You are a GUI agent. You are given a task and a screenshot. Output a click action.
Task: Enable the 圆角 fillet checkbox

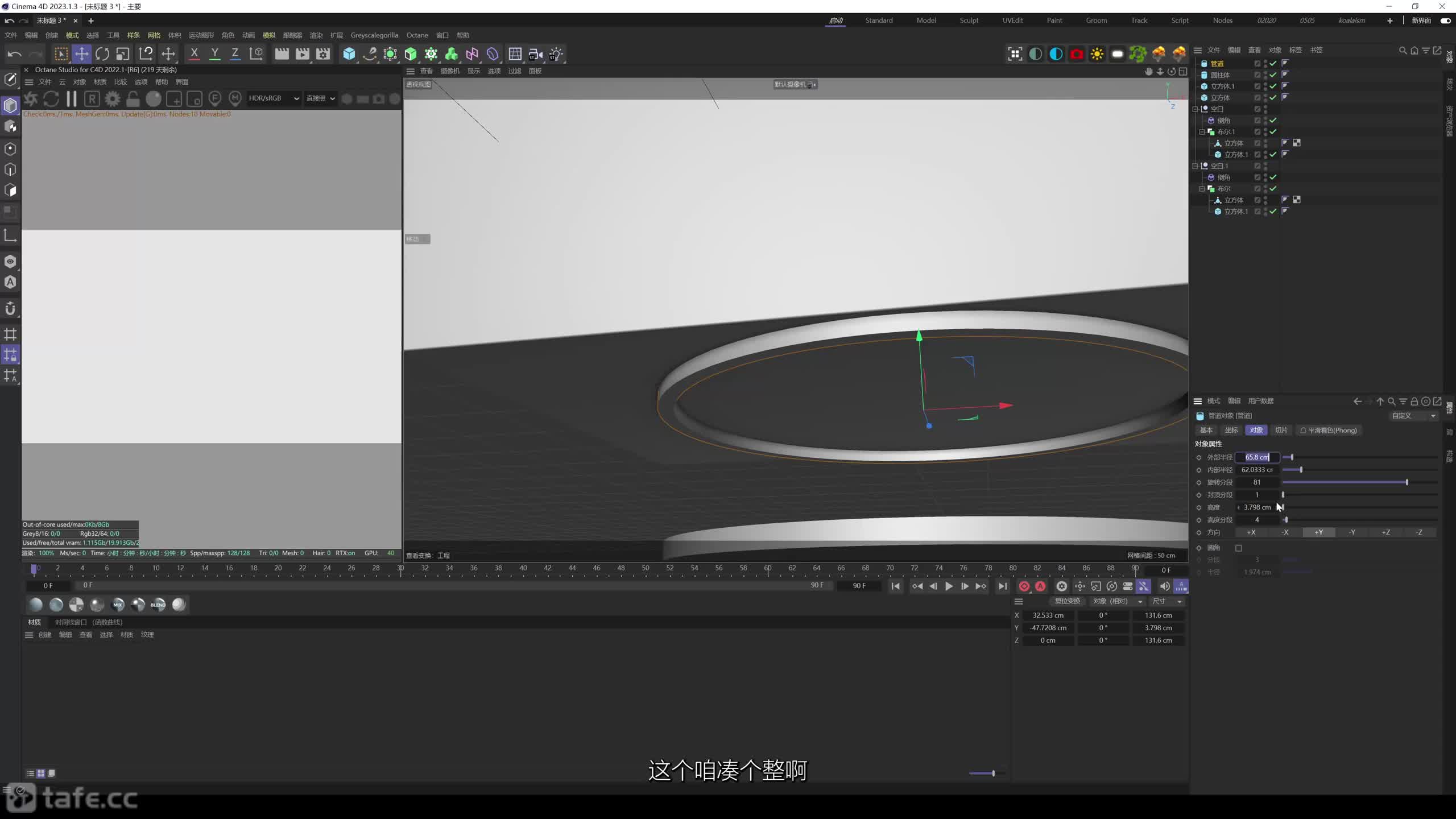[x=1239, y=548]
